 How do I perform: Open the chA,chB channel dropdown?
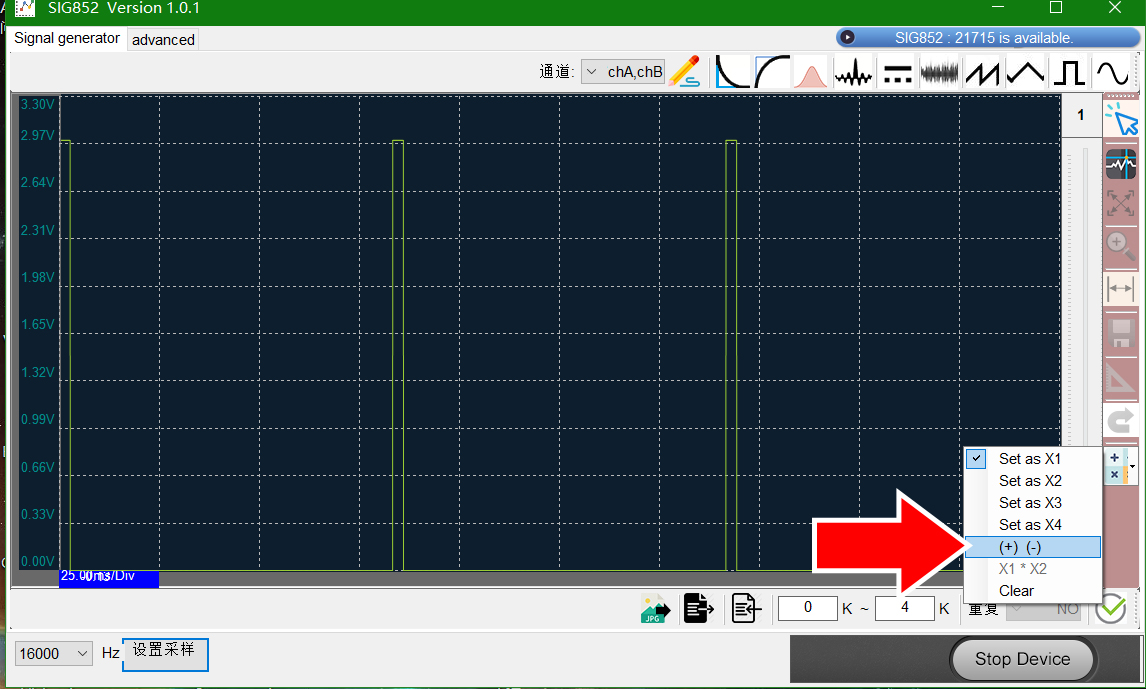[623, 72]
